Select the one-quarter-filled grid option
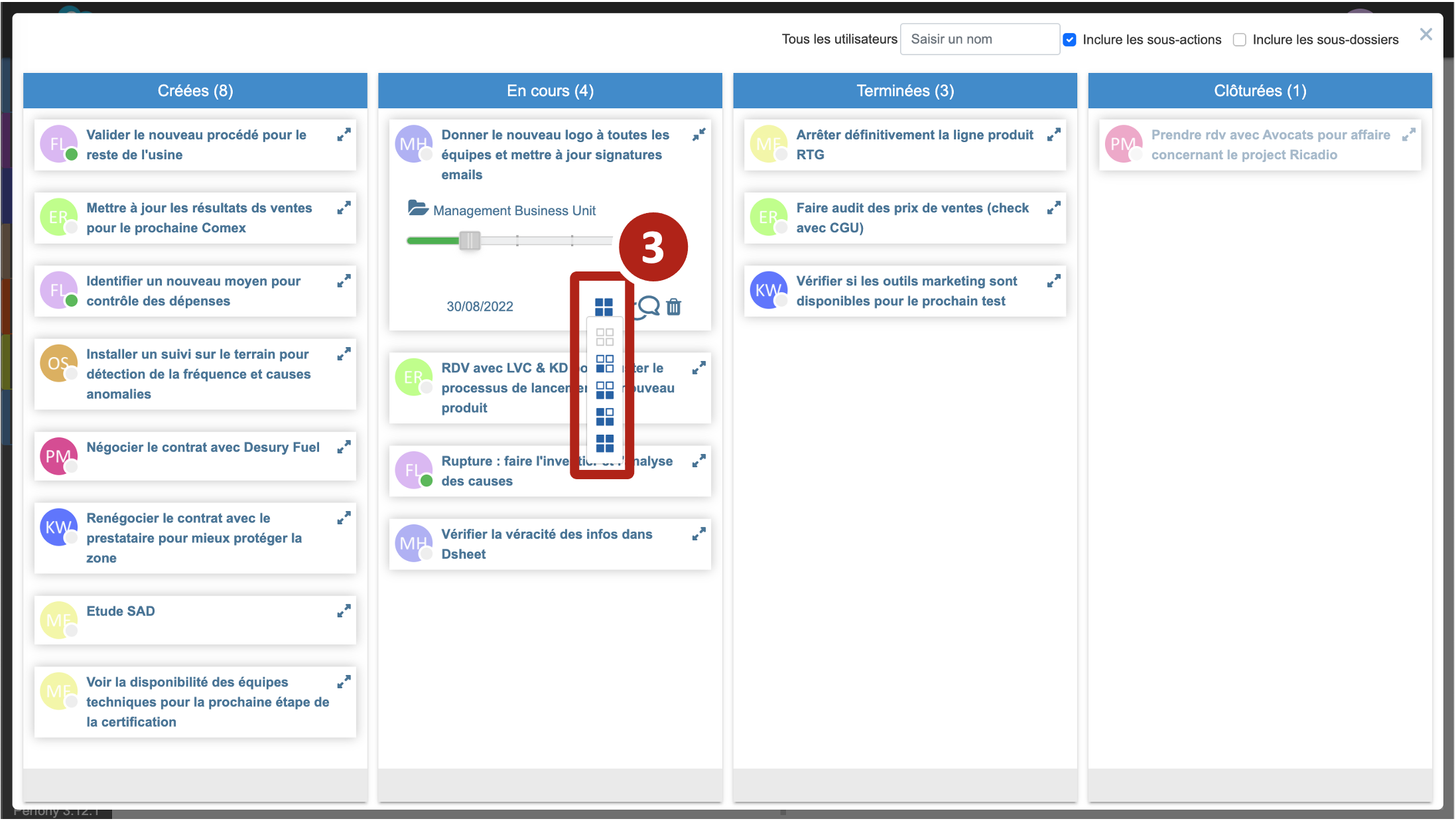The width and height of the screenshot is (1456, 821). coord(604,364)
